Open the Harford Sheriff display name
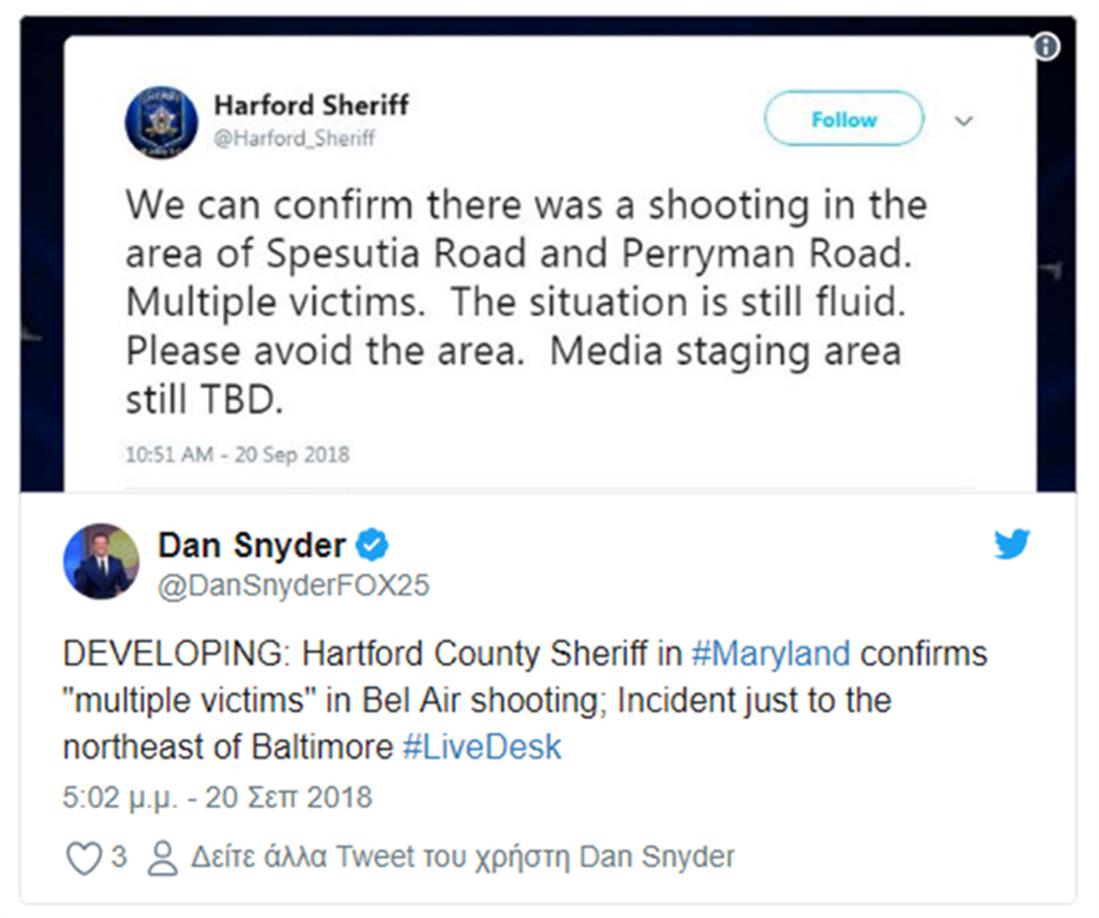The width and height of the screenshot is (1099, 918). (311, 105)
